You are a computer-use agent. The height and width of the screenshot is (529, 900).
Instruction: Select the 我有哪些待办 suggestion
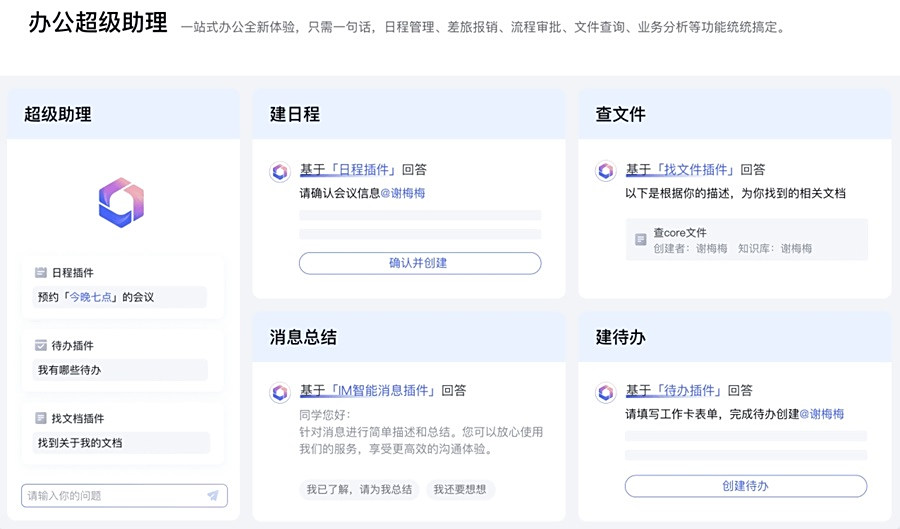pos(70,370)
